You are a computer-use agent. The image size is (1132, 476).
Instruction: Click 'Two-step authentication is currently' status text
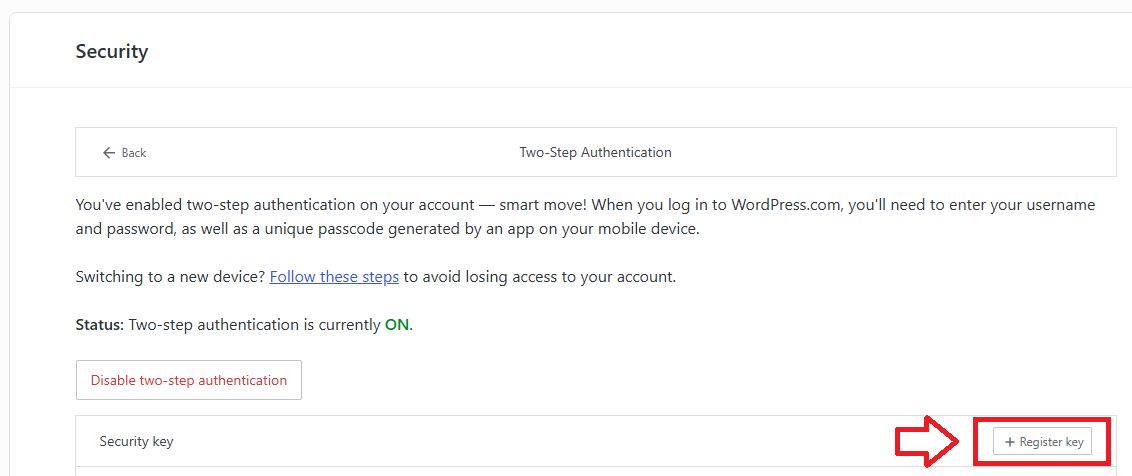point(255,325)
